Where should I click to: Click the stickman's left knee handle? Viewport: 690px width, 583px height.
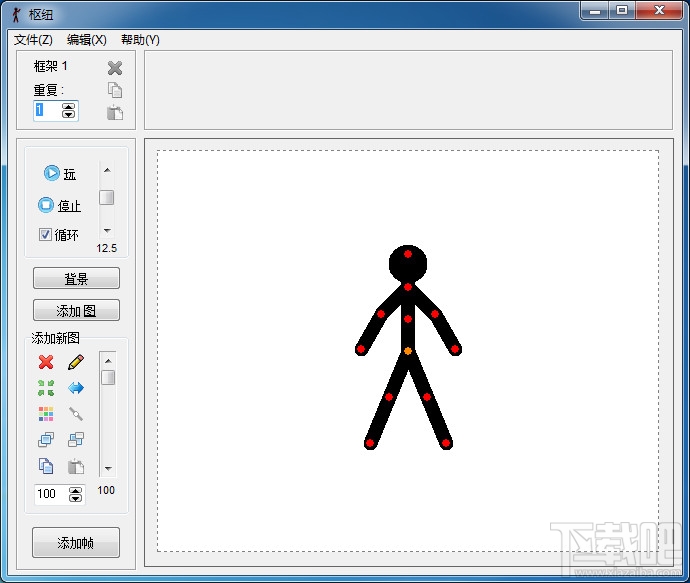pyautogui.click(x=389, y=397)
